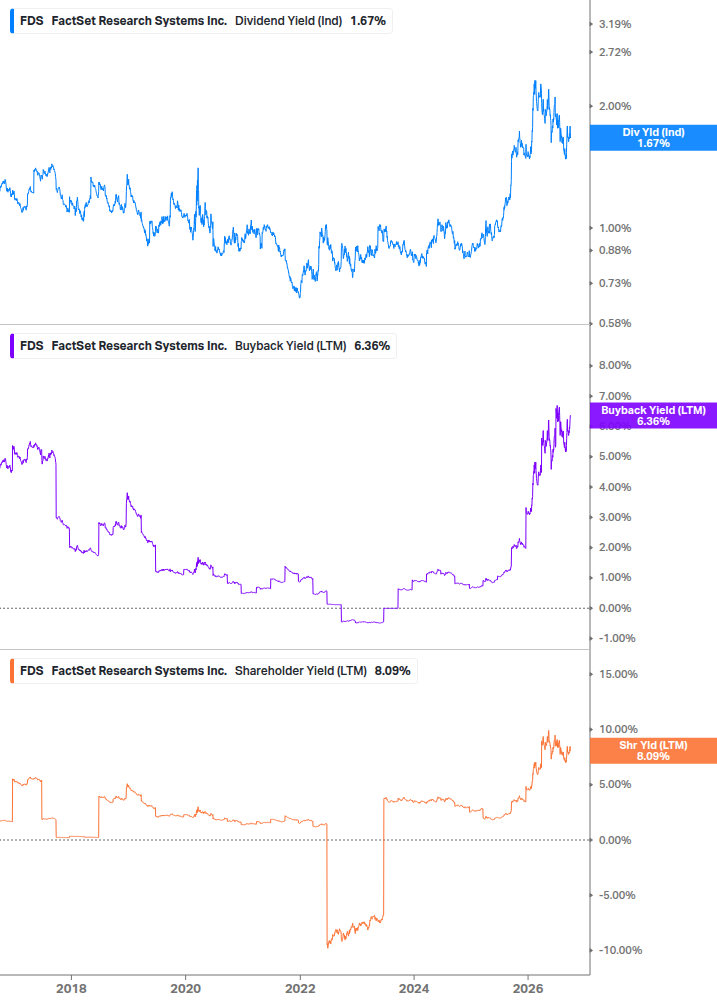Click the 3.00% buyback axis label
This screenshot has width=717, height=1005.
click(615, 517)
